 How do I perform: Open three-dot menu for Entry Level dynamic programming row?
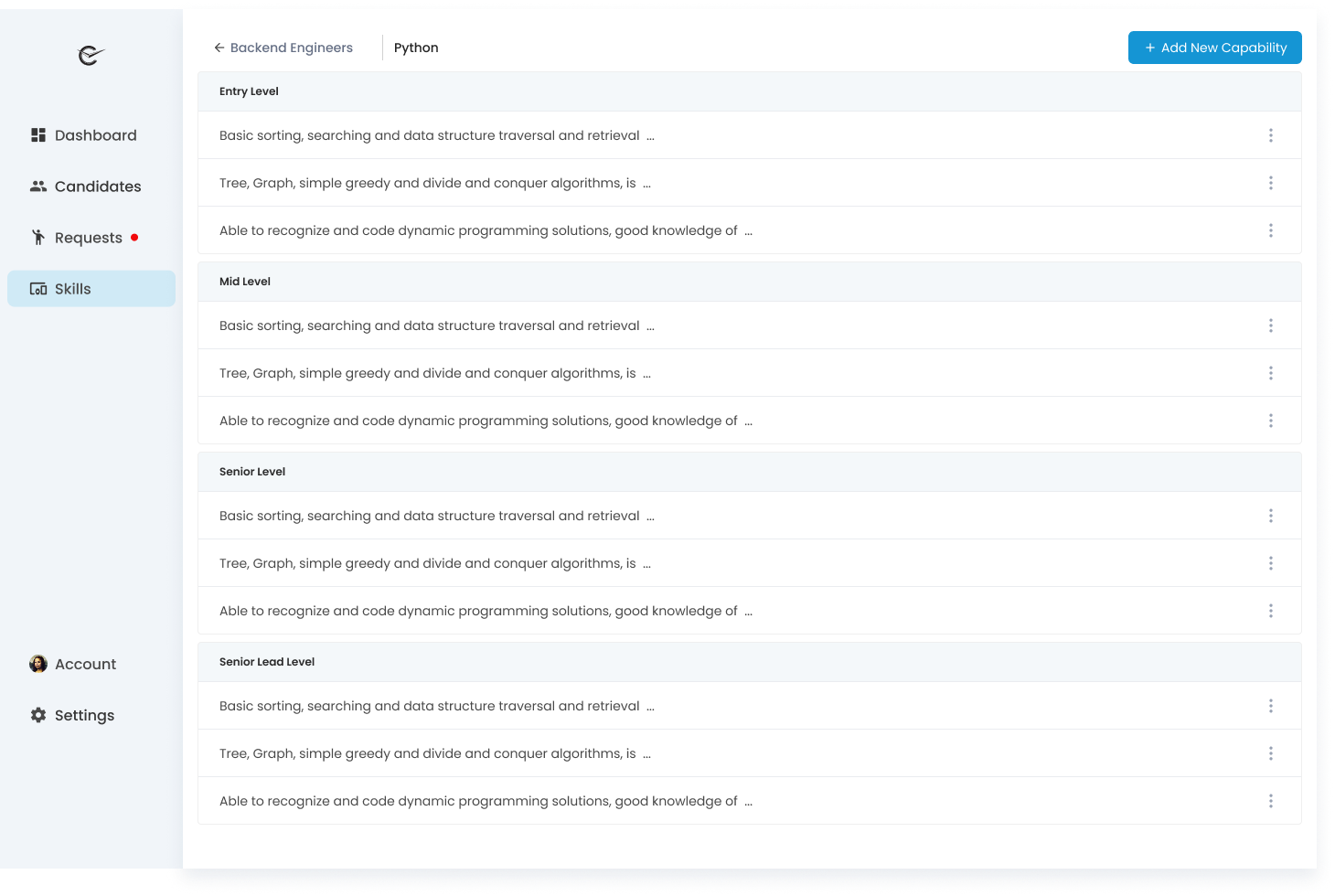[1271, 229]
